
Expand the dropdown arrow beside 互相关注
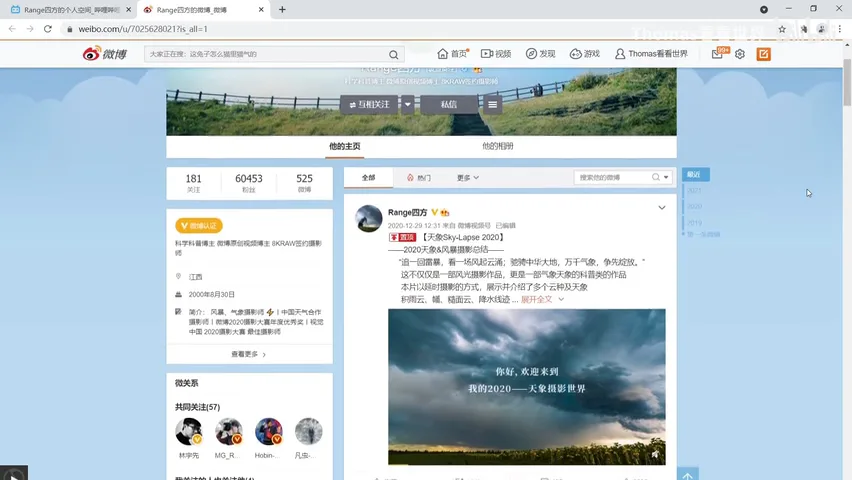408,104
